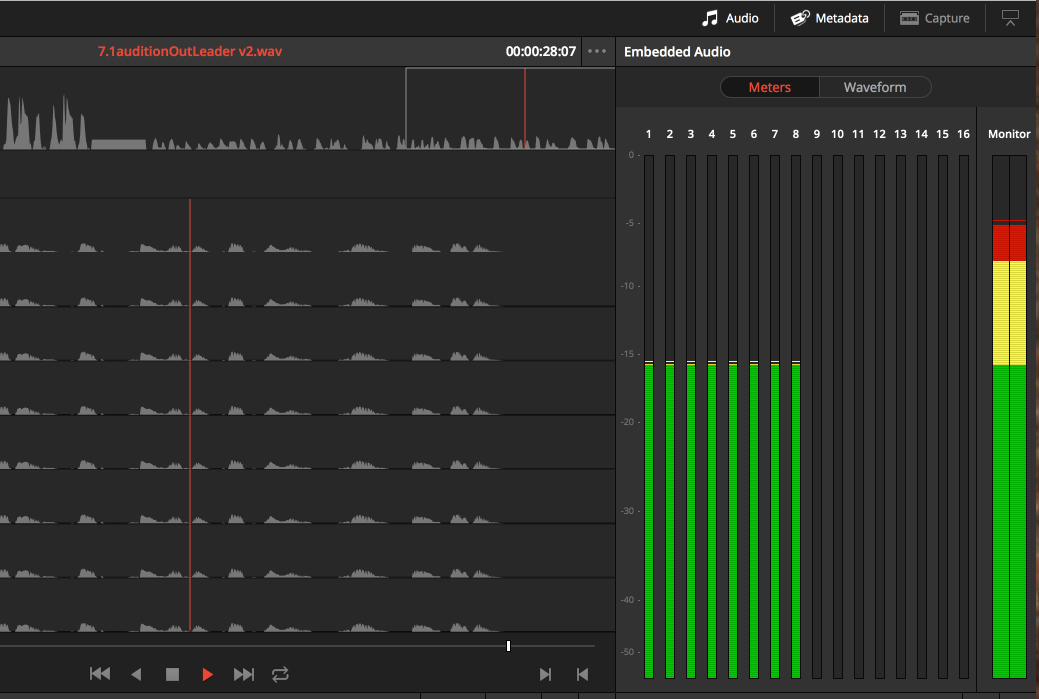Click the red playhead in channel waveforms
Viewport: 1039px width, 699px height.
click(190, 415)
